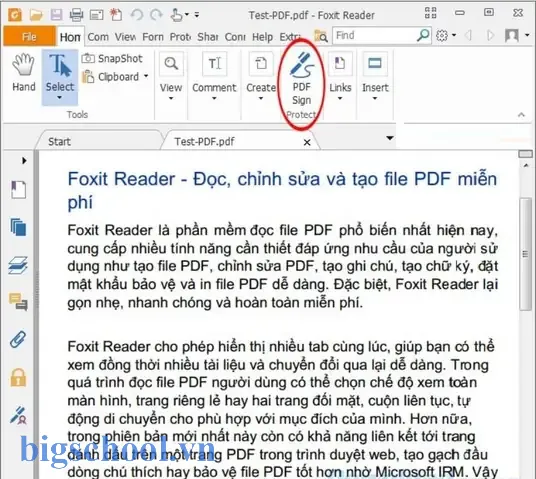Screen dimensions: 536x479
Task: Click the Save icon in quick access toolbar
Action: point(56,15)
